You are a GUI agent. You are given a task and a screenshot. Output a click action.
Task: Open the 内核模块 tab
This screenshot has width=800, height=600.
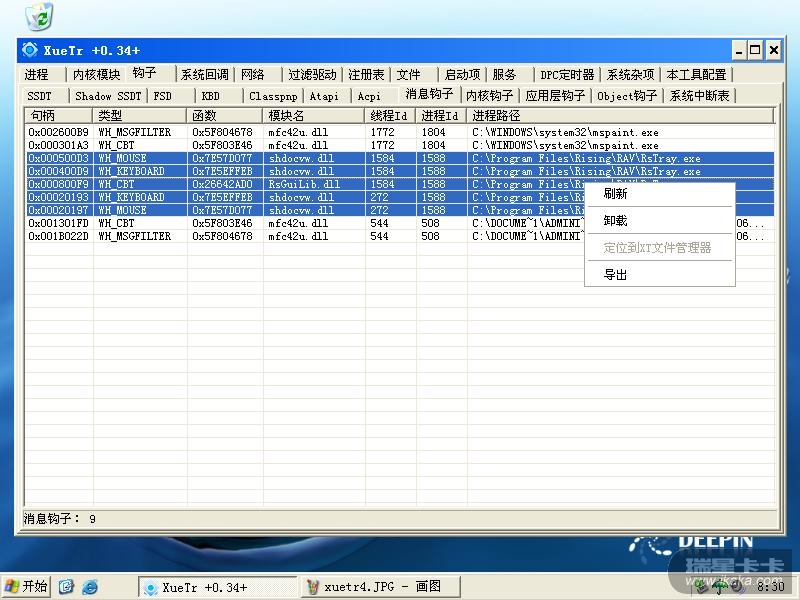(96, 75)
